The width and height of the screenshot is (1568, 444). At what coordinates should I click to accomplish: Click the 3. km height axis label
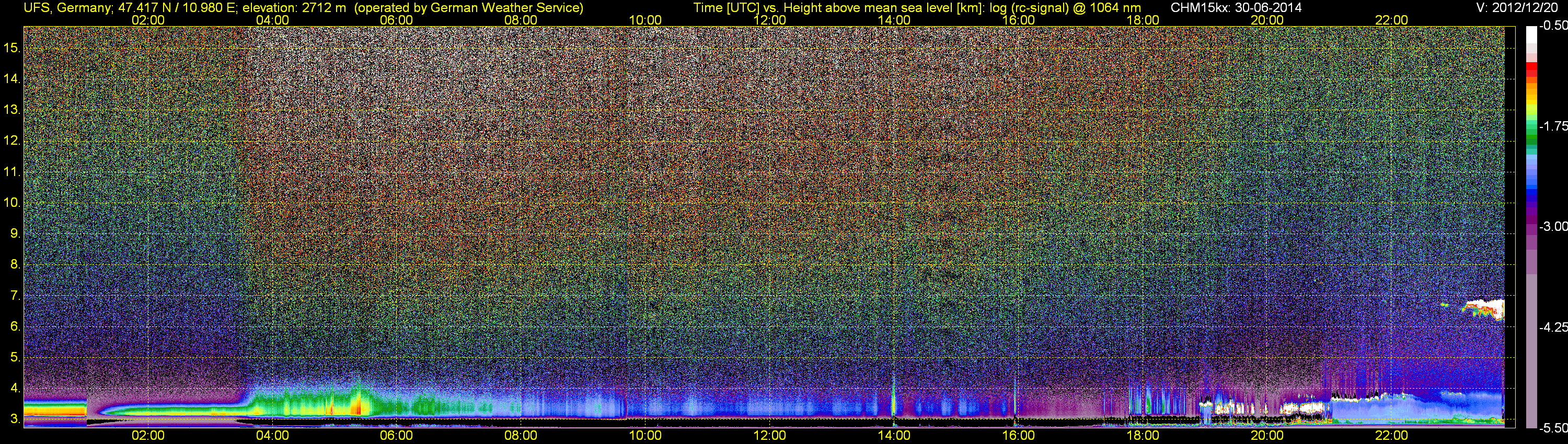tap(15, 419)
